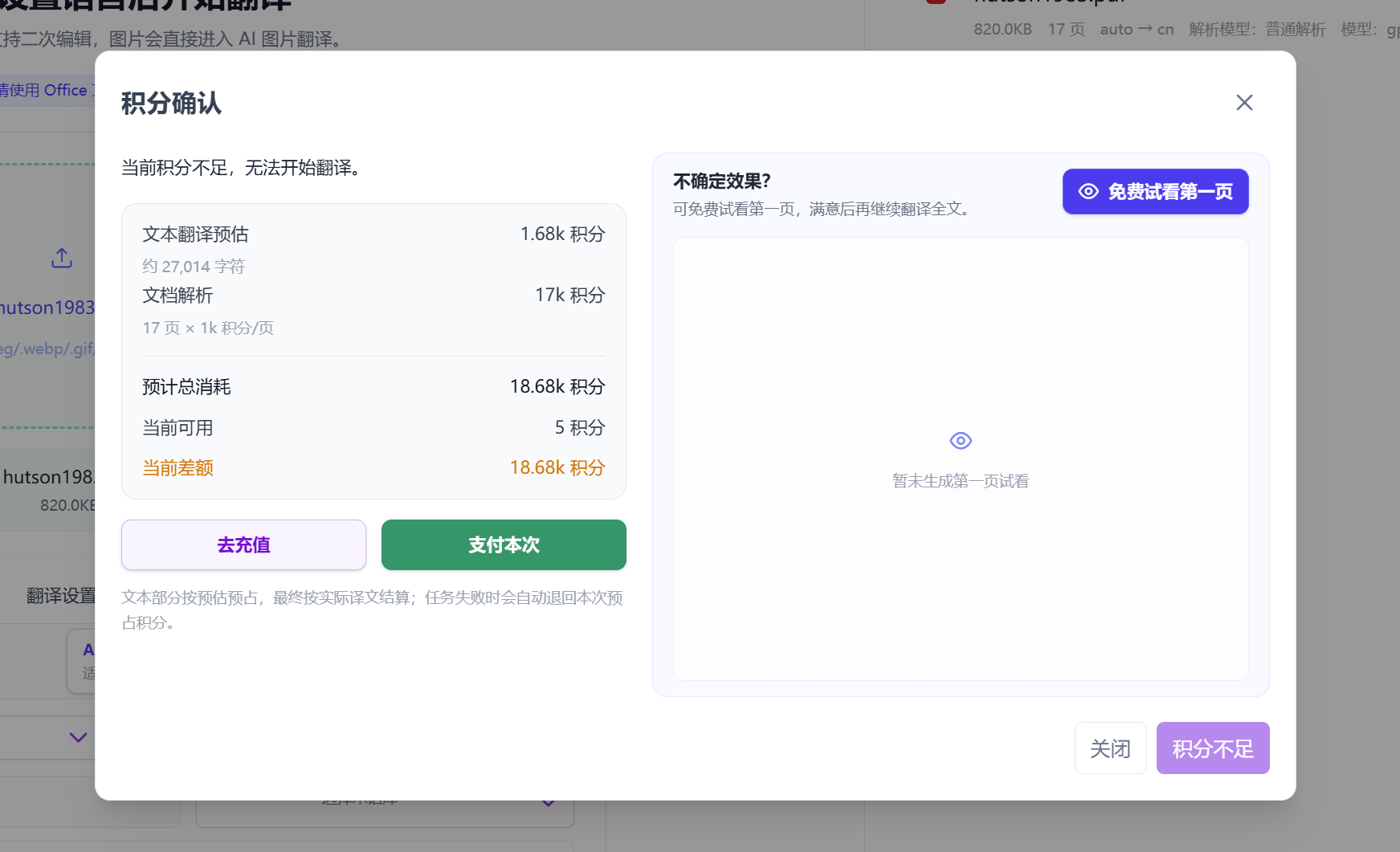Click the 5 积分 available value

pyautogui.click(x=580, y=428)
